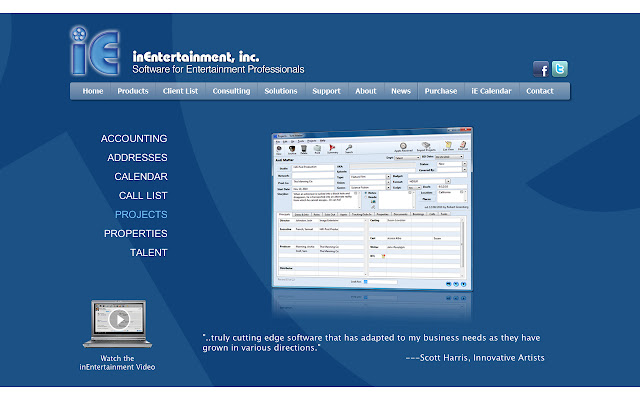This screenshot has height=400, width=640.
Task: Play the inEntertainment video on the laptop
Action: pos(118,320)
